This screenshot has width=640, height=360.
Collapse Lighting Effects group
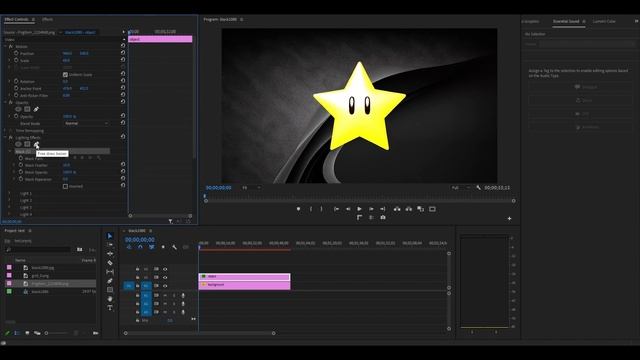(x=5, y=138)
